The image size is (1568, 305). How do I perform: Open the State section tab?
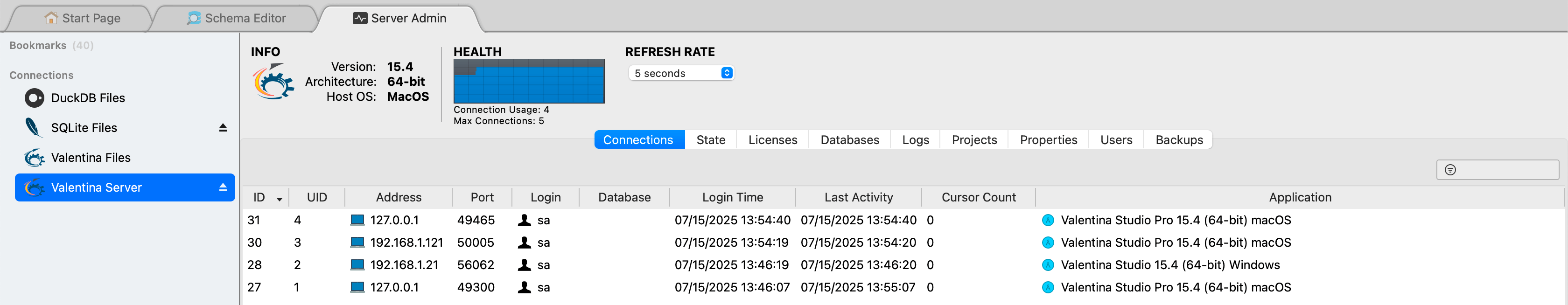pos(710,140)
